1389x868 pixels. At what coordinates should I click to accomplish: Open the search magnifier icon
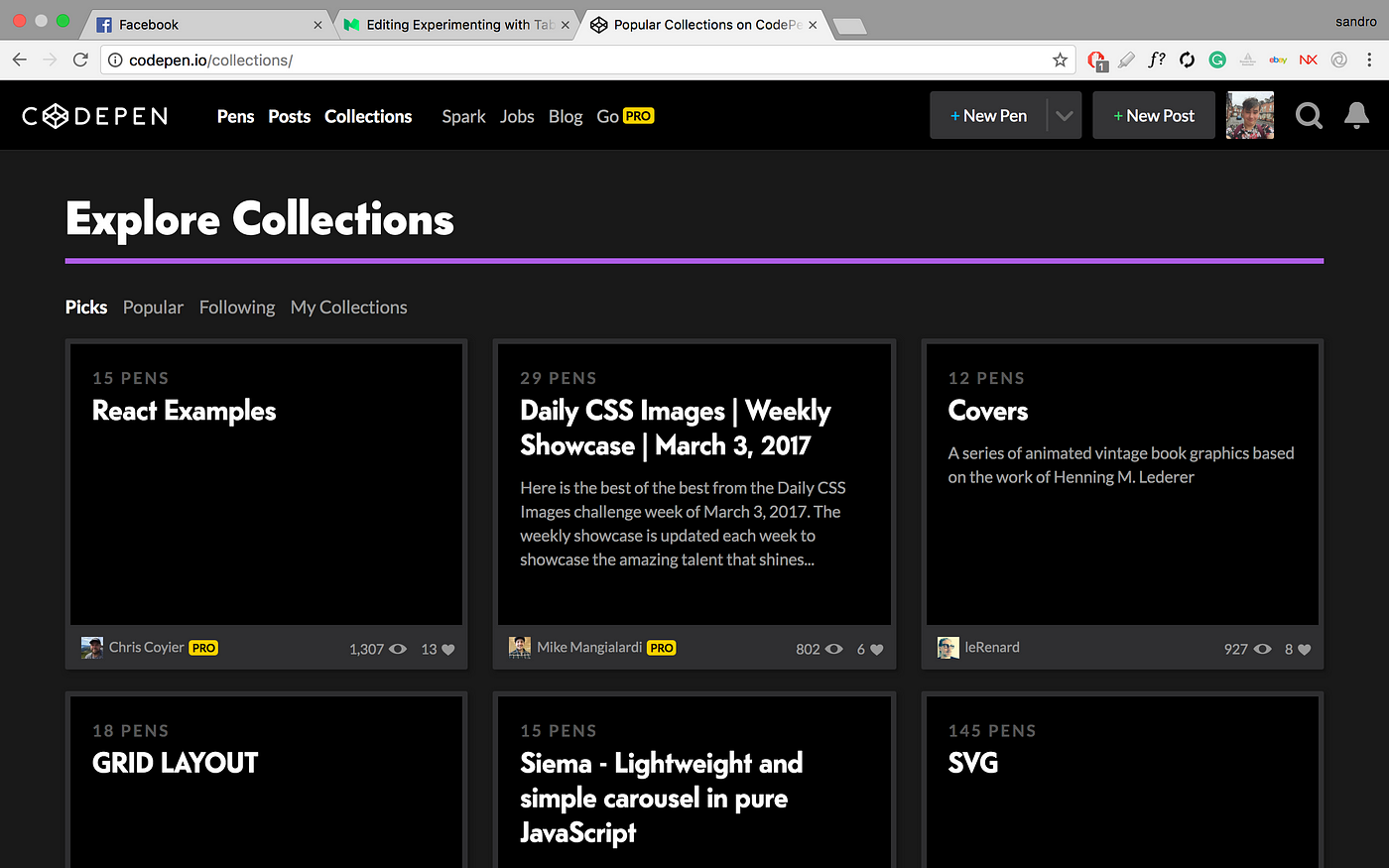coord(1310,116)
